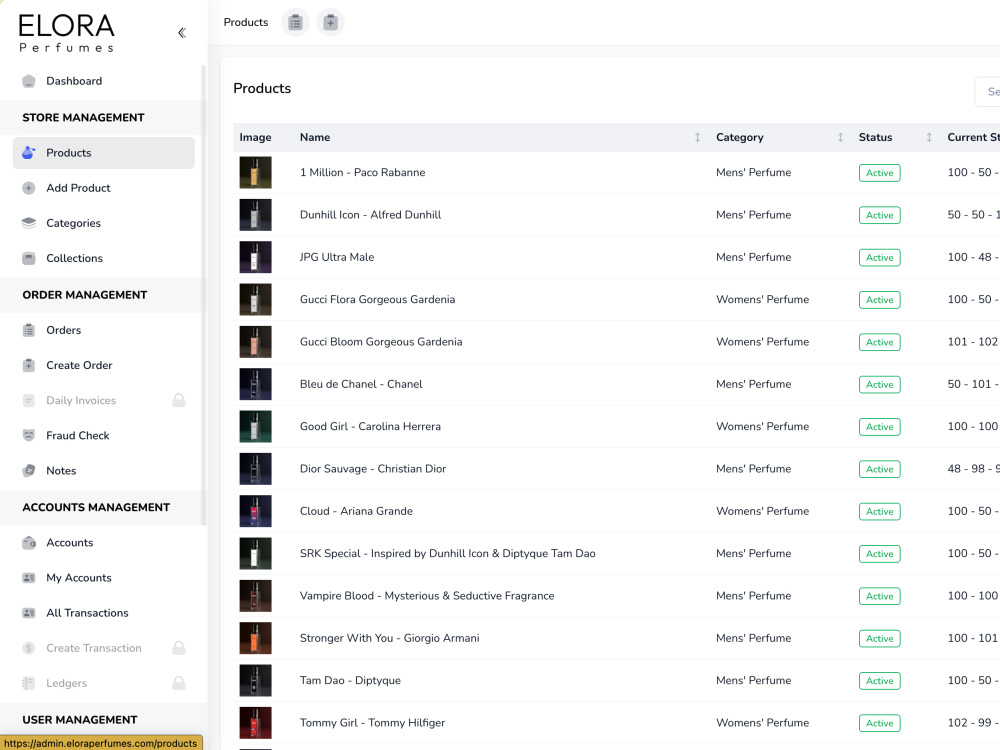Screen dimensions: 1000x750
Task: Click product name Gucci Flora Gorgeous Gardenia
Action: coord(378,299)
